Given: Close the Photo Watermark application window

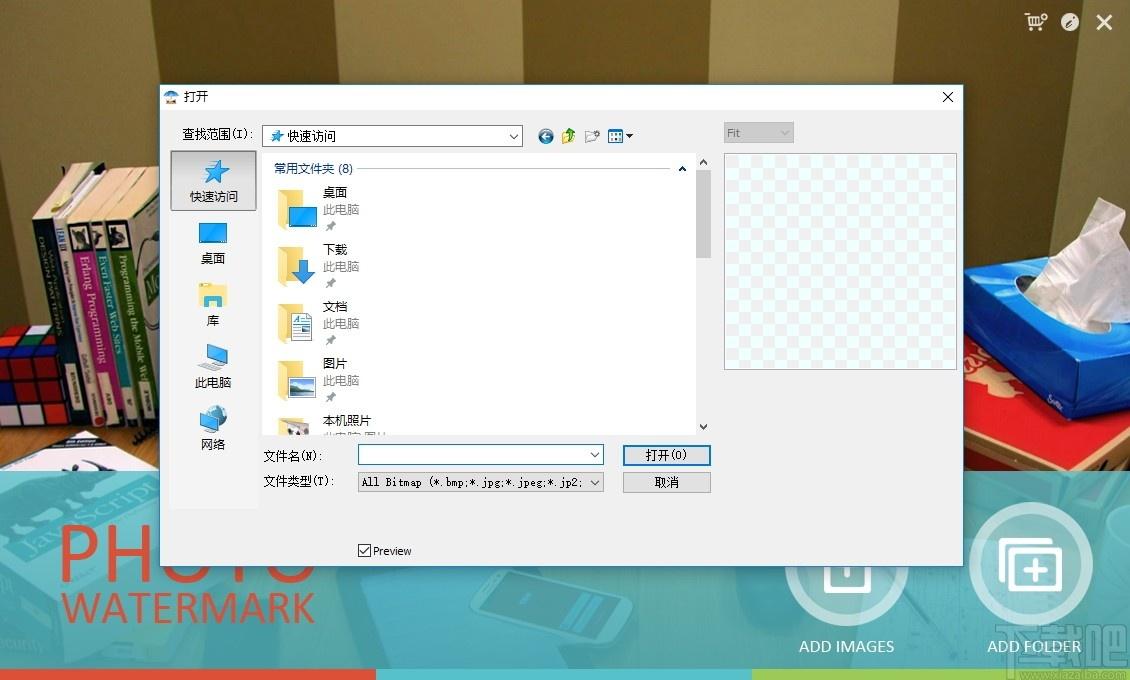Looking at the screenshot, I should [1104, 22].
